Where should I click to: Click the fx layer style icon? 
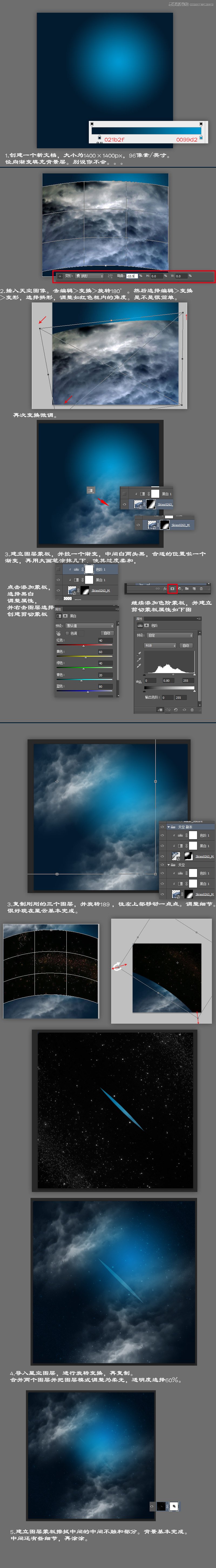tap(165, 589)
